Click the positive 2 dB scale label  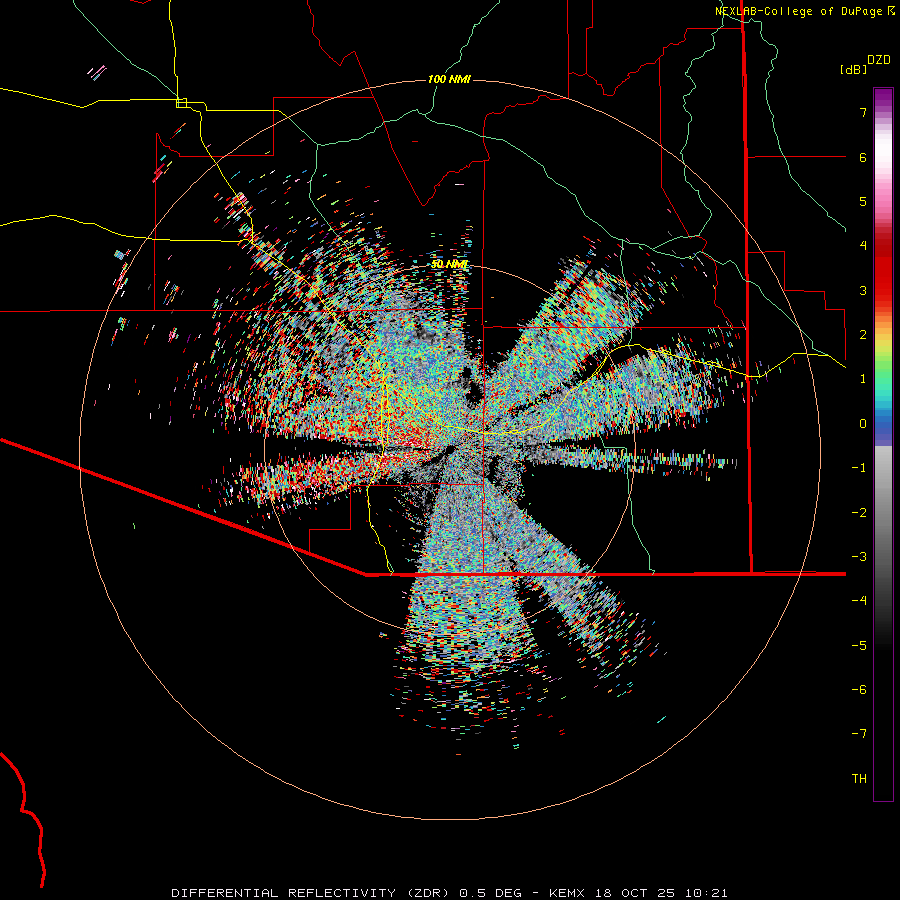[863, 335]
